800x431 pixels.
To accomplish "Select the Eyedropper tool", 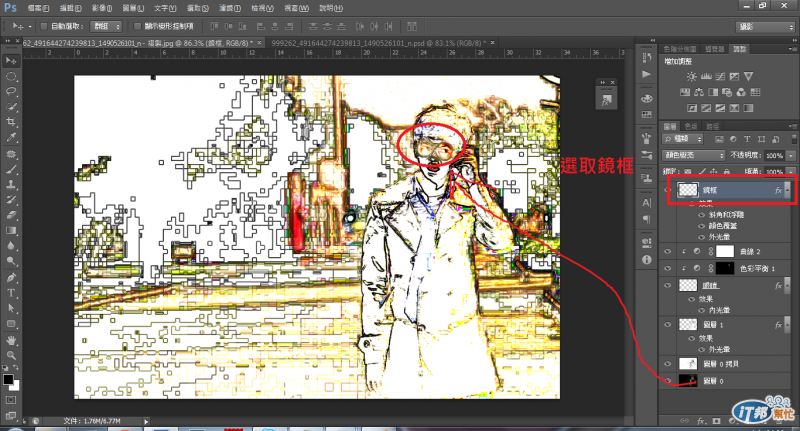I will [11, 137].
